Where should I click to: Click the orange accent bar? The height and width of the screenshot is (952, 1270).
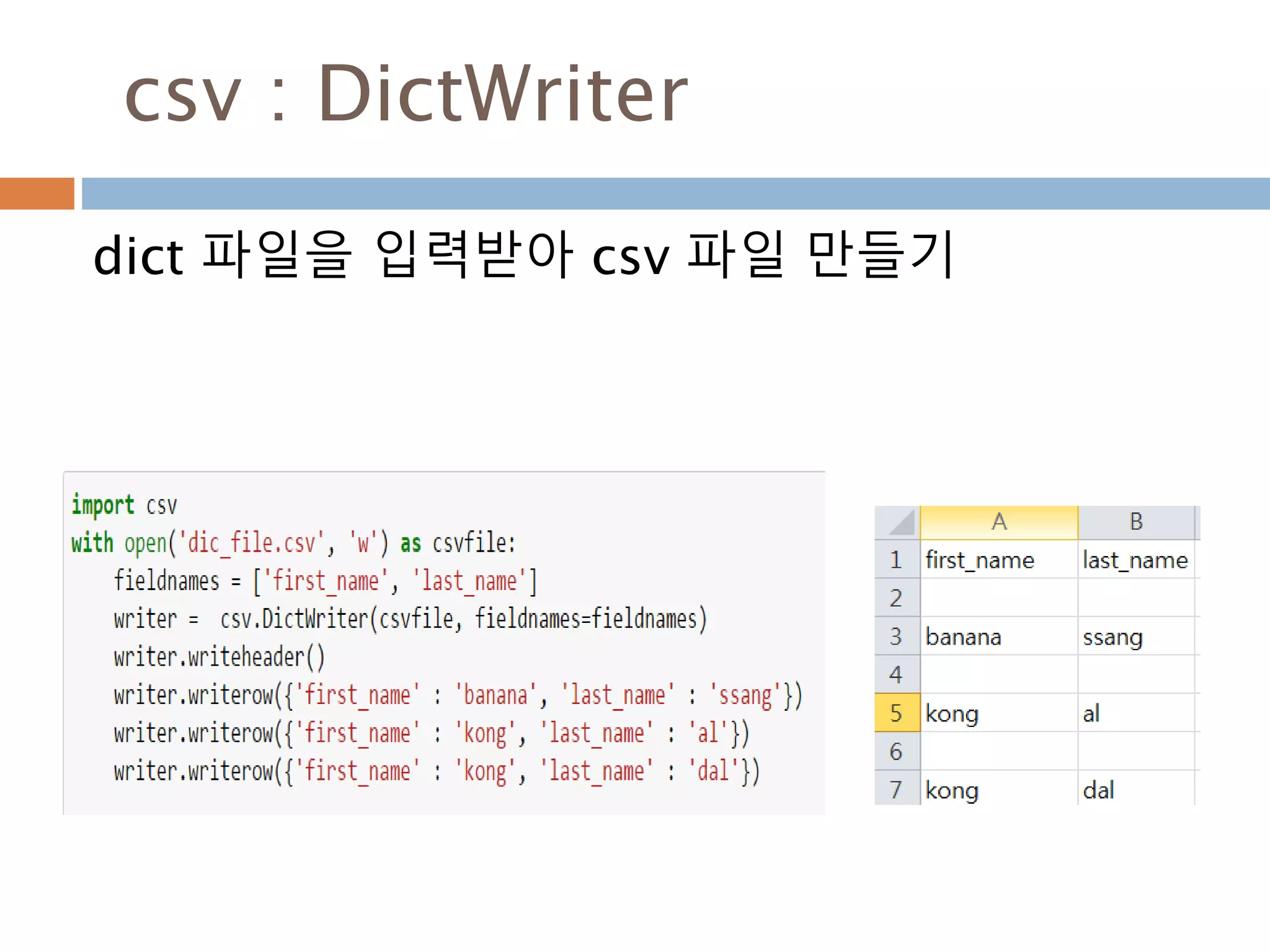pos(37,193)
